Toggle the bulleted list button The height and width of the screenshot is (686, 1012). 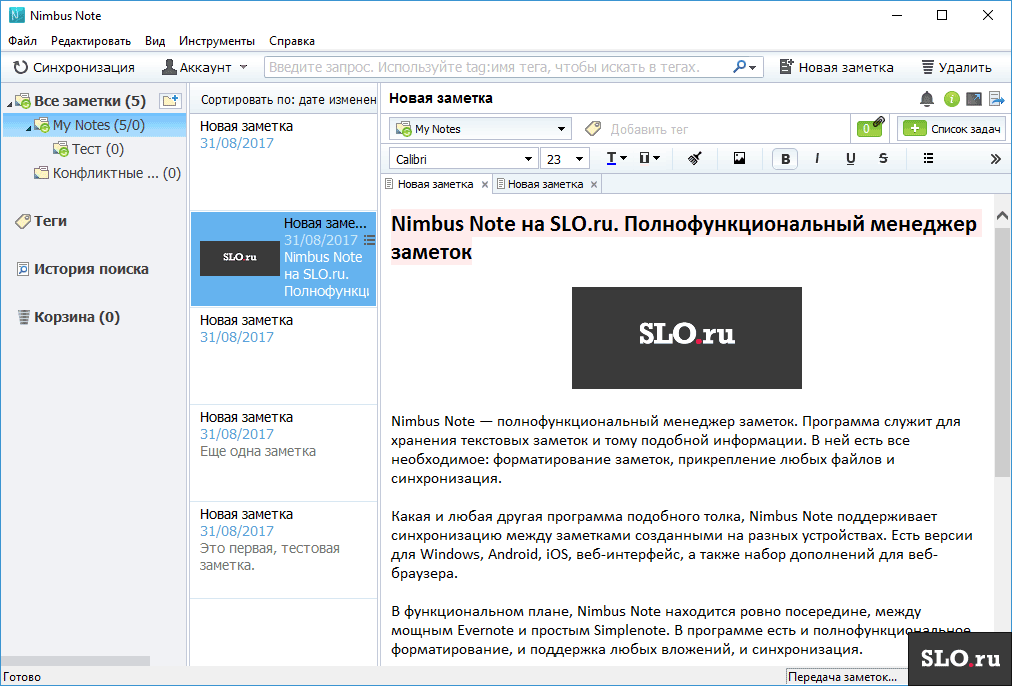928,158
